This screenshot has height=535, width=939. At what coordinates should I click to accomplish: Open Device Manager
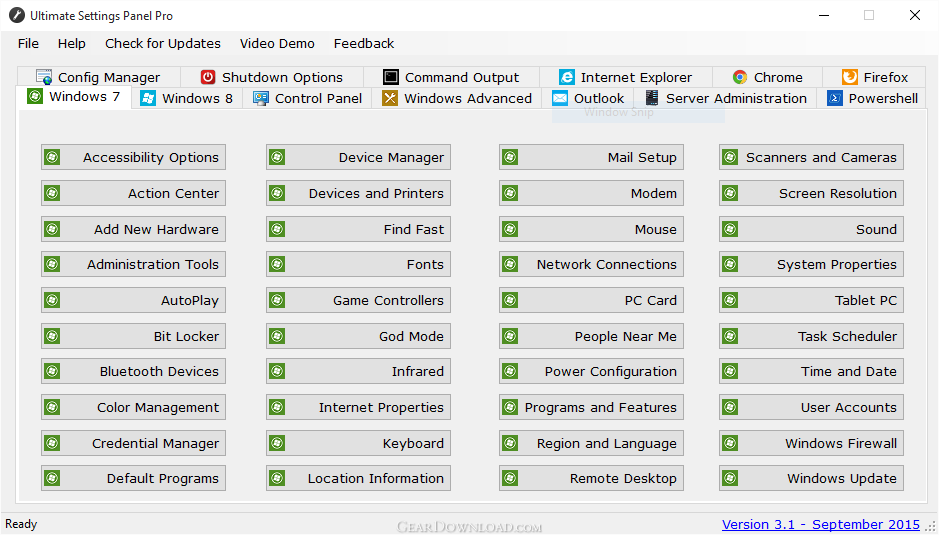point(358,157)
